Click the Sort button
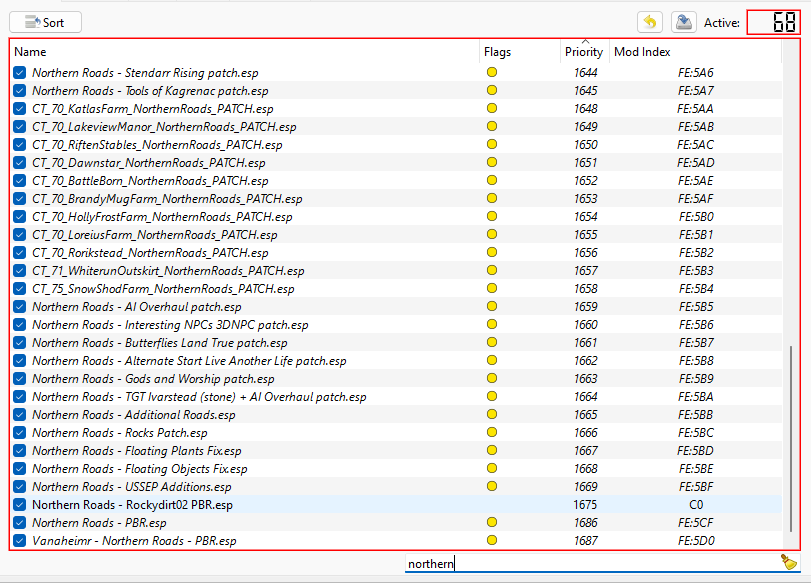The image size is (811, 583). coord(46,22)
